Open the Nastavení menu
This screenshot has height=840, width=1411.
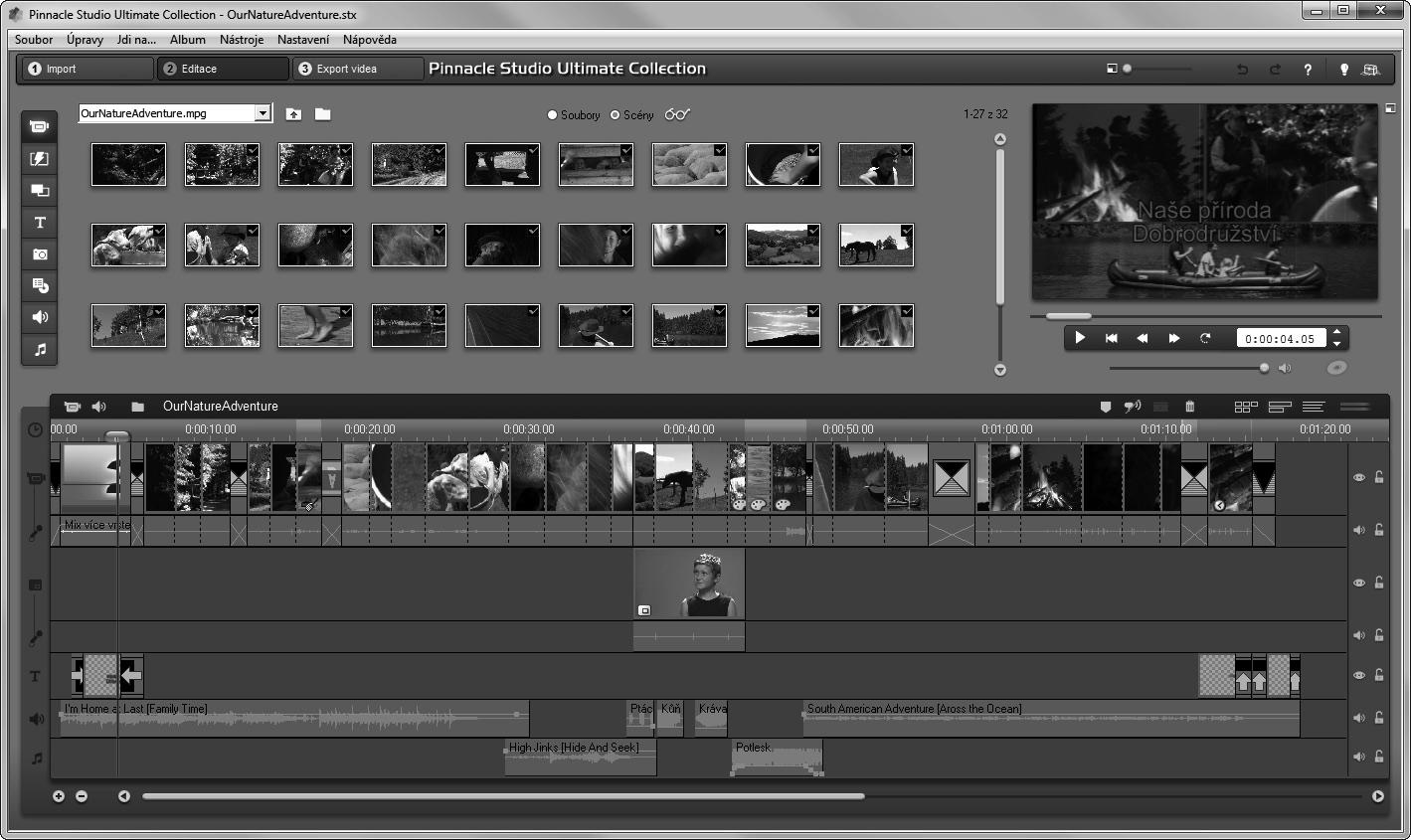click(x=303, y=40)
